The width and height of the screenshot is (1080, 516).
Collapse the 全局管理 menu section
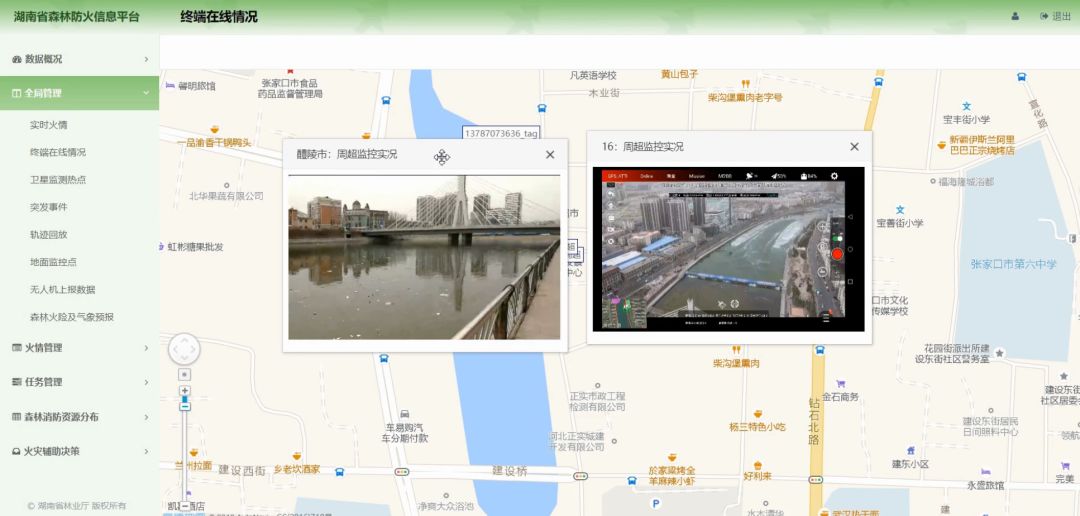coord(79,93)
